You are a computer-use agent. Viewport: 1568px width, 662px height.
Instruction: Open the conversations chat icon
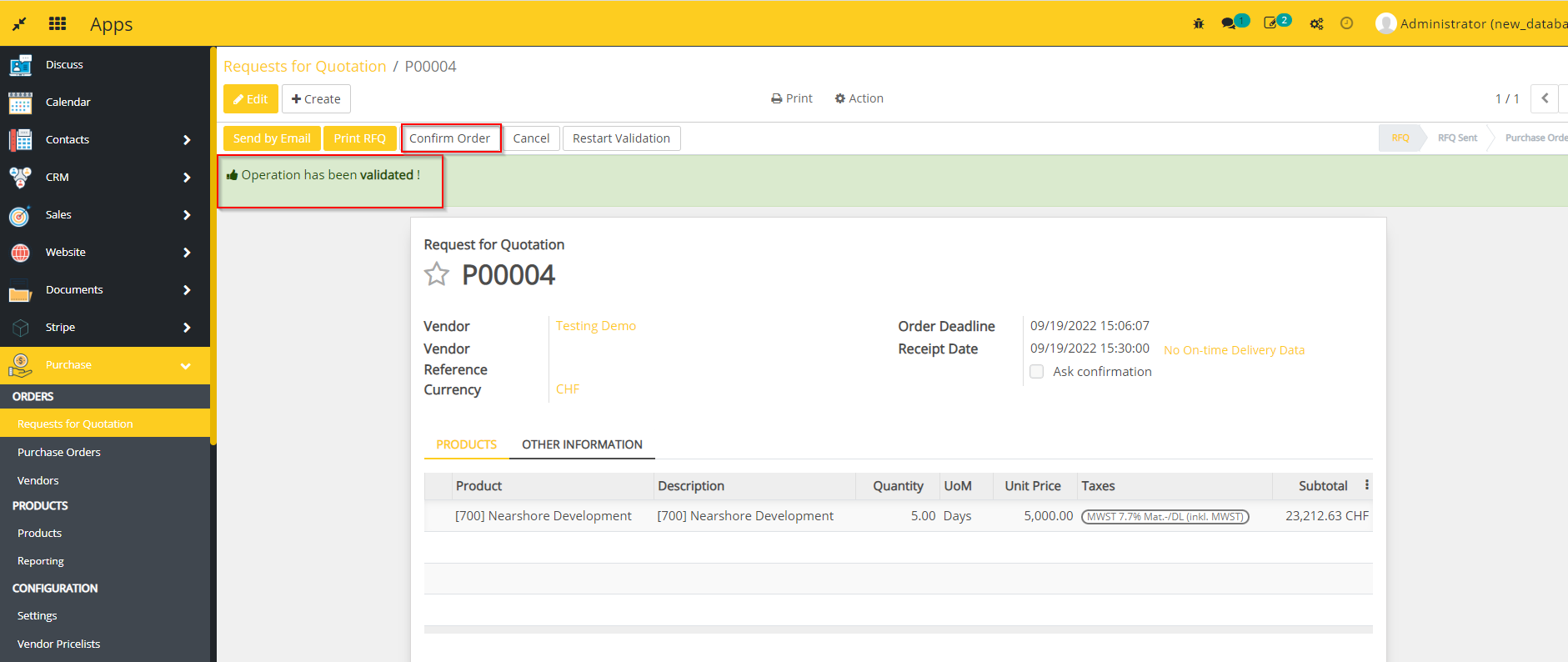click(x=1229, y=23)
